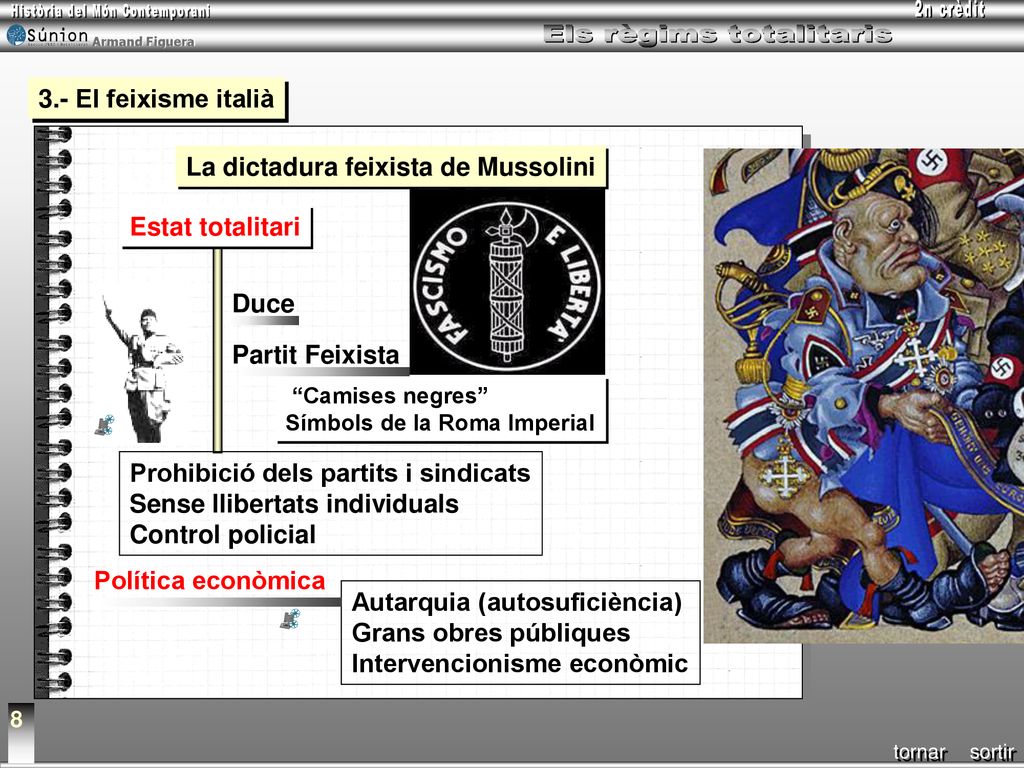Click 'Prohibició dels partits i sindicats'
This screenshot has width=1024, height=768.
pos(330,473)
